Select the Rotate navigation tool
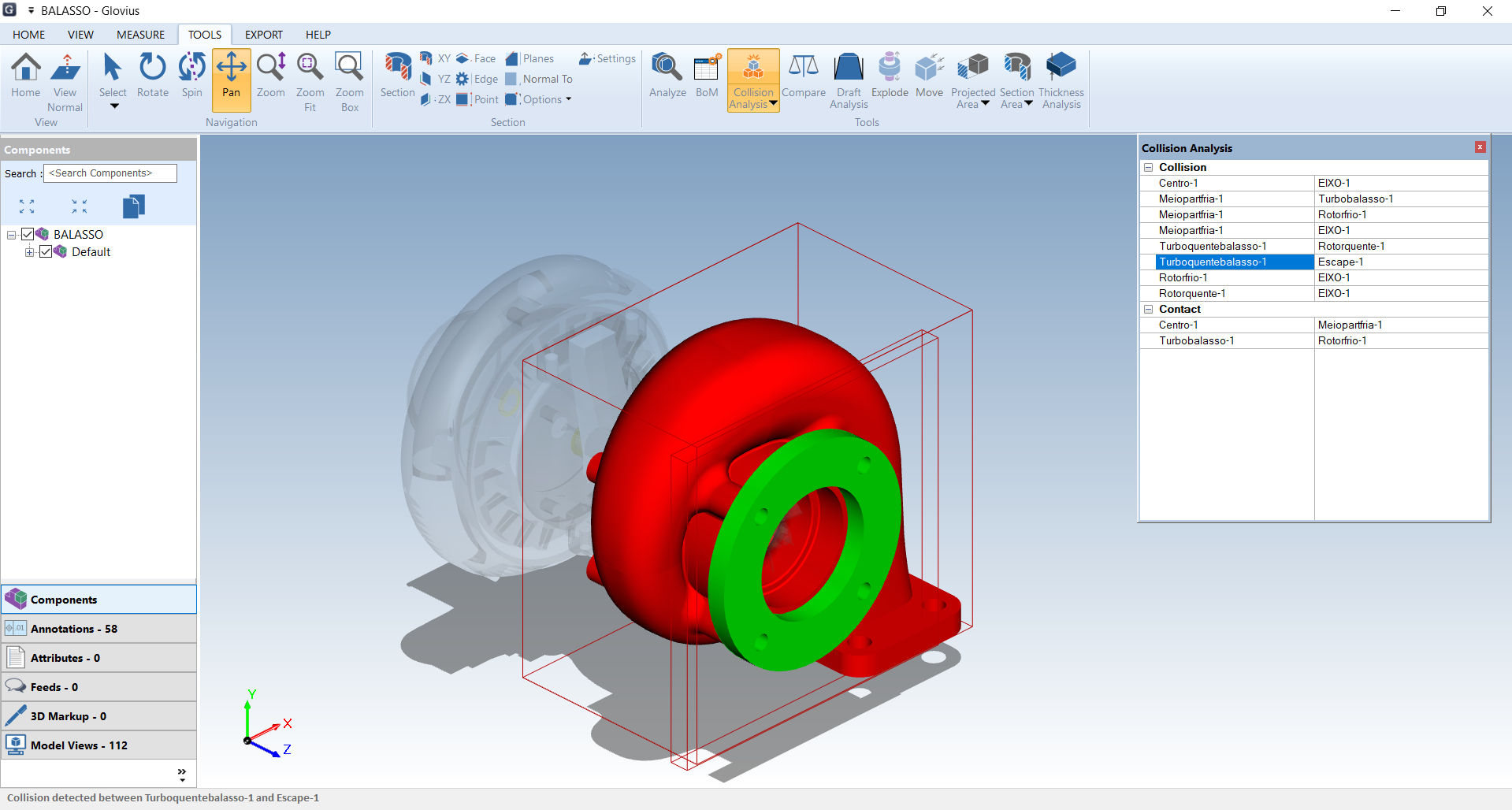The height and width of the screenshot is (810, 1512). click(152, 76)
